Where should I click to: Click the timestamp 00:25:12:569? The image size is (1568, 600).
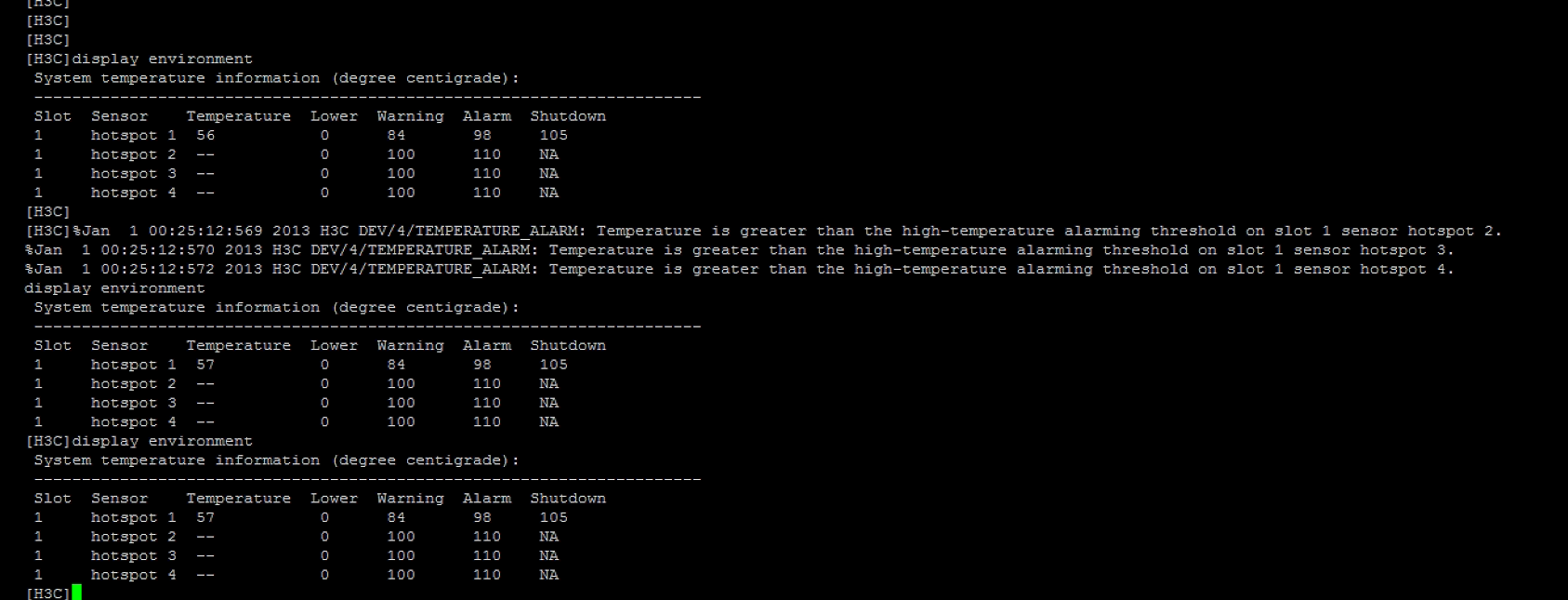click(x=205, y=231)
